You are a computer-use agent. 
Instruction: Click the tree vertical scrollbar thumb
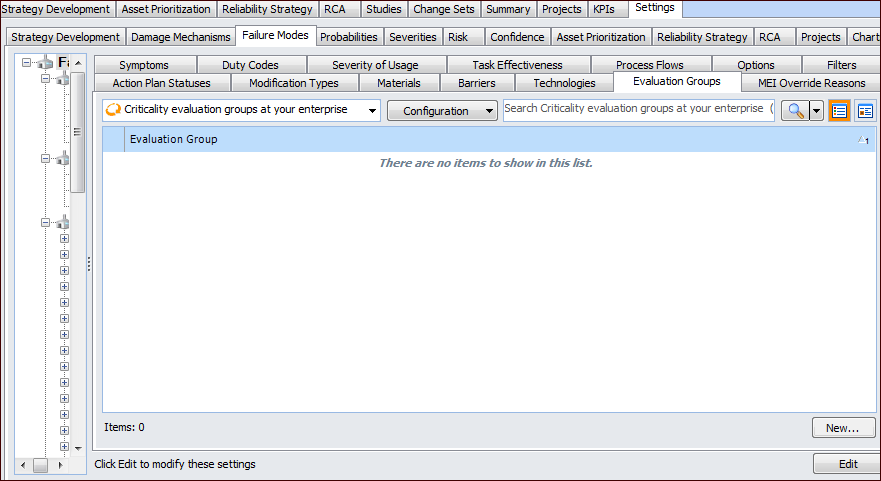[78, 132]
